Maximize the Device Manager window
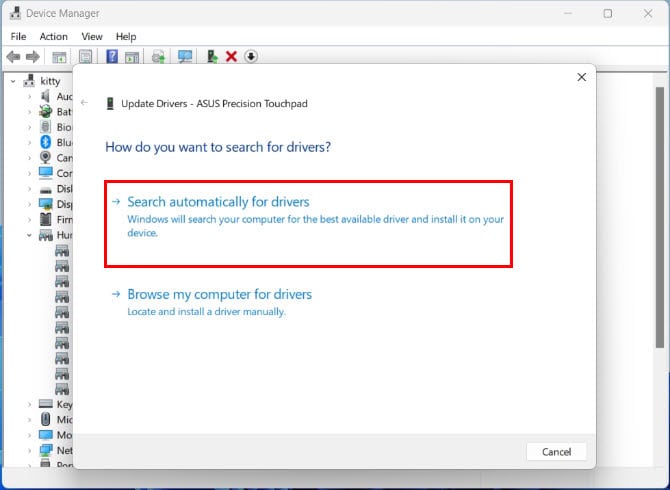Image resolution: width=670 pixels, height=490 pixels. [608, 14]
